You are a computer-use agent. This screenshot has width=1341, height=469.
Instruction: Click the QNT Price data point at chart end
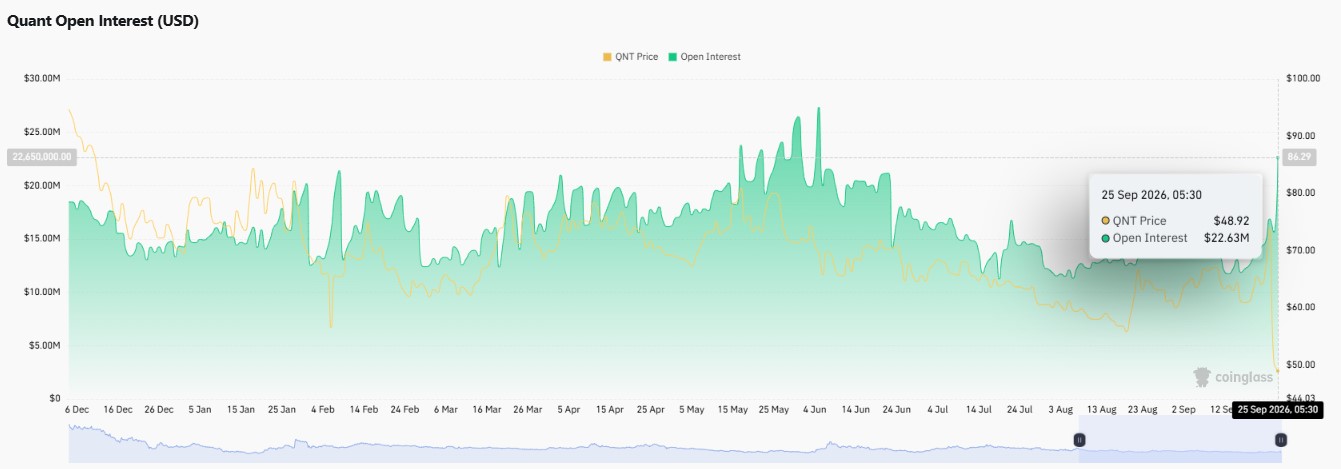[x=1277, y=370]
